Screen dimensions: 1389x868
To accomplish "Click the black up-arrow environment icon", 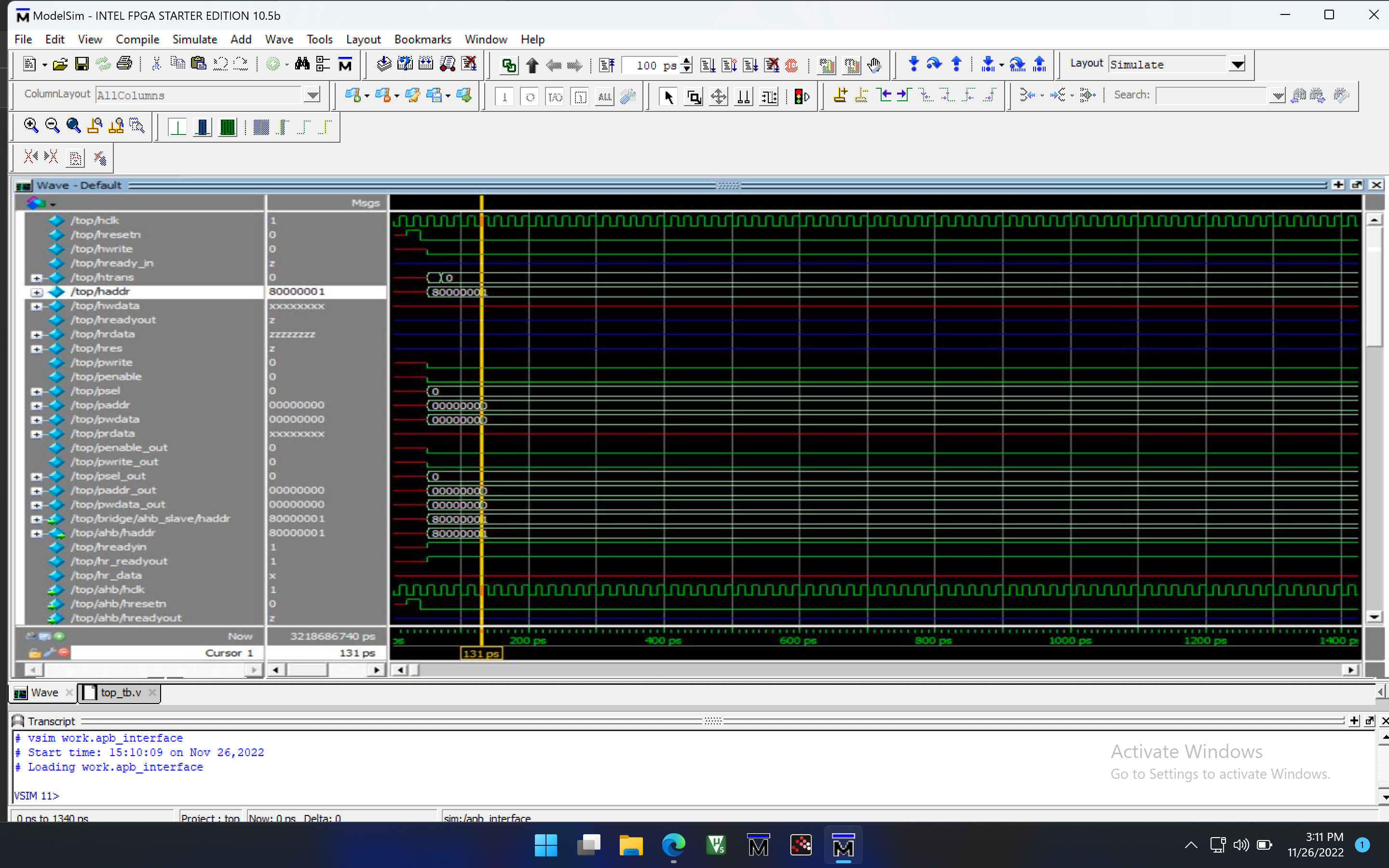I will pyautogui.click(x=532, y=65).
